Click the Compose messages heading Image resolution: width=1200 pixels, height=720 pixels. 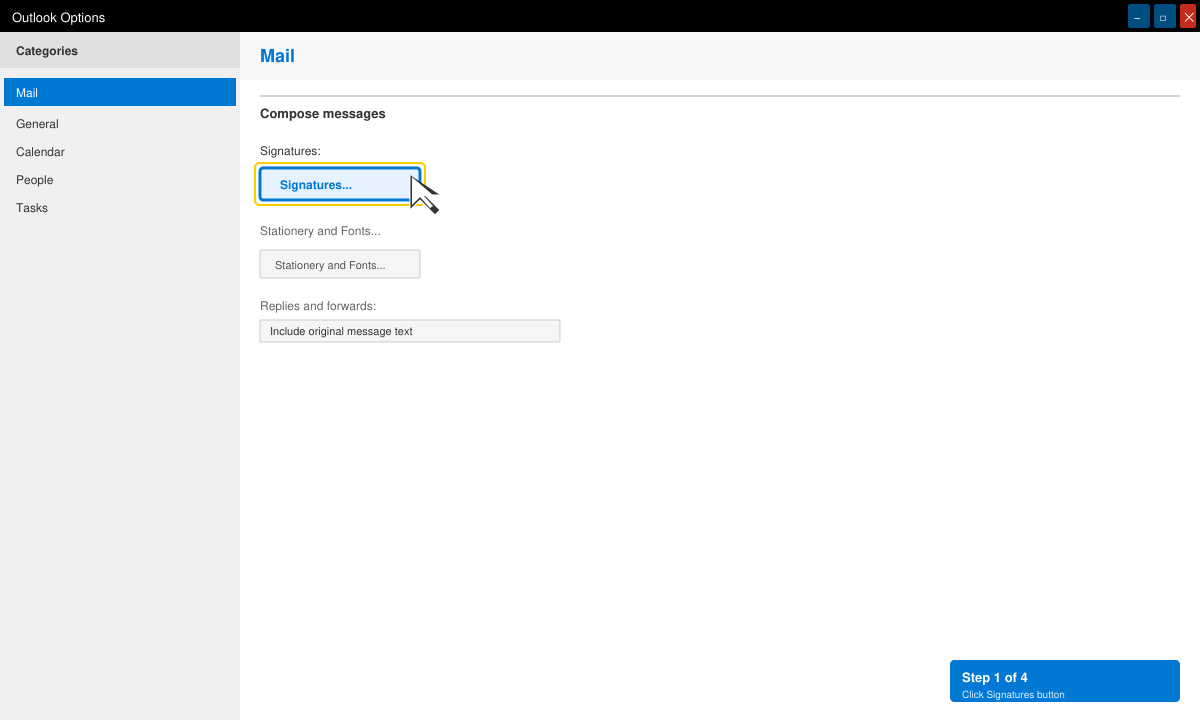click(x=323, y=114)
